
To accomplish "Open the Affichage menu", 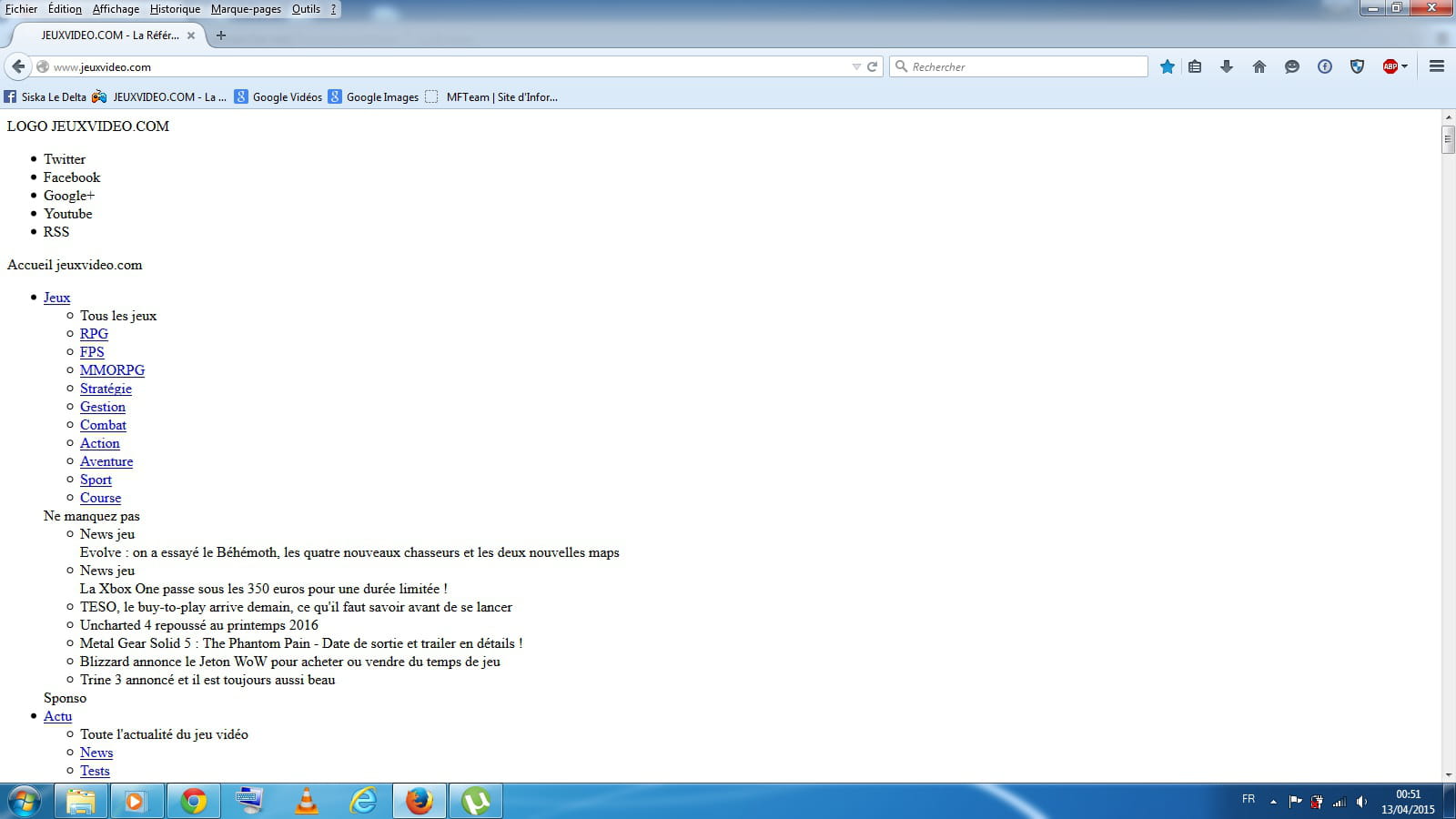I will tap(116, 9).
